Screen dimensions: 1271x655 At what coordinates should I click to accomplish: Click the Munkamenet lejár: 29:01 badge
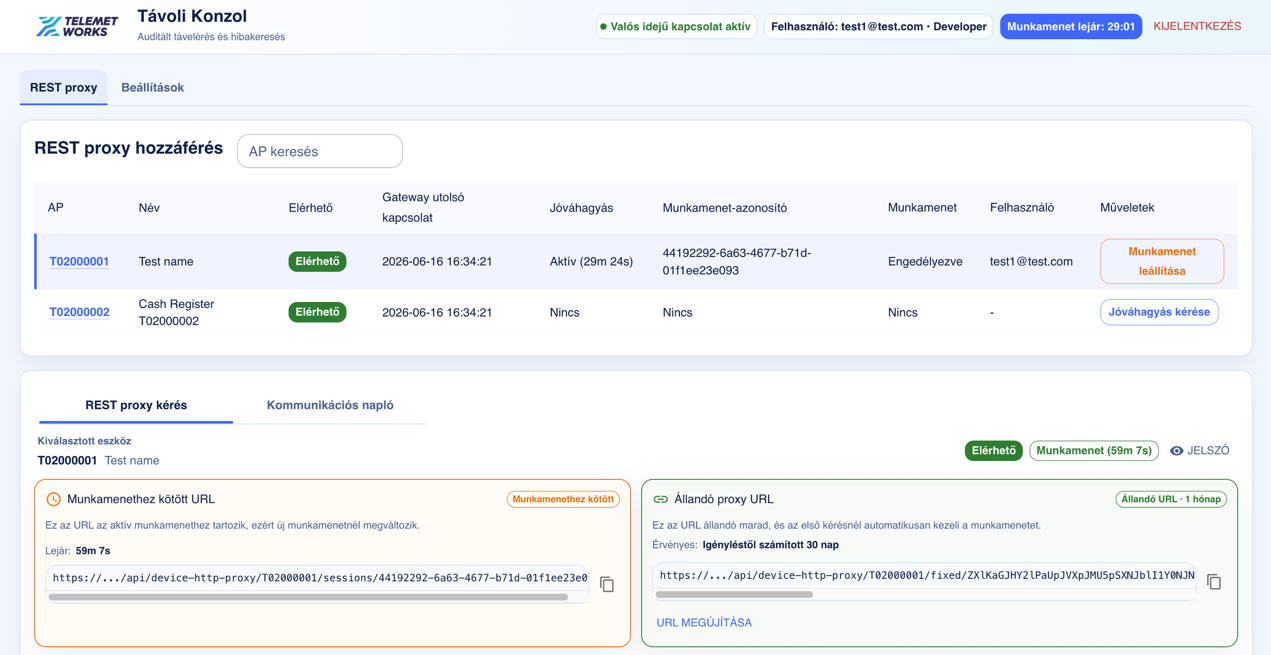pos(1071,27)
